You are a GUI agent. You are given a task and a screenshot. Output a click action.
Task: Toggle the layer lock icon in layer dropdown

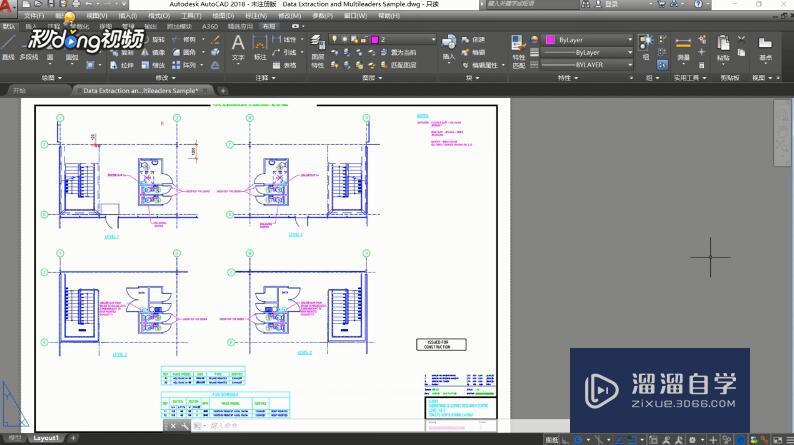coord(364,39)
